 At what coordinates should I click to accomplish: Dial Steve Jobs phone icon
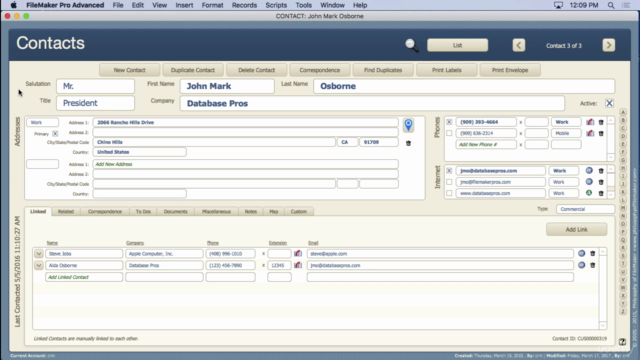point(298,253)
